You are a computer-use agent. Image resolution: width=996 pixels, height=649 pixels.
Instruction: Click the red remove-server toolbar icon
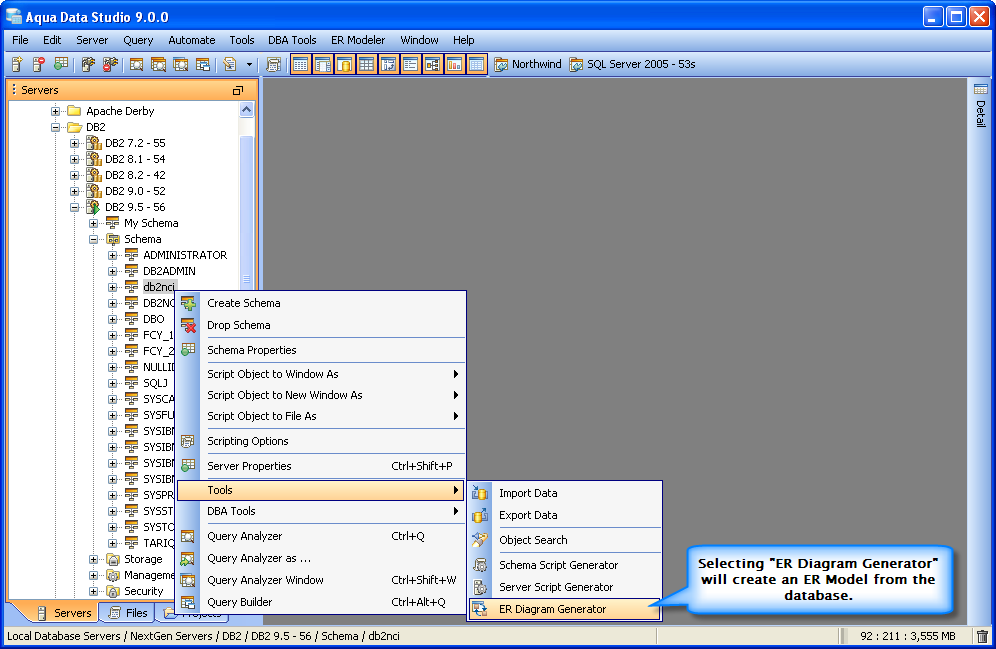tap(39, 64)
